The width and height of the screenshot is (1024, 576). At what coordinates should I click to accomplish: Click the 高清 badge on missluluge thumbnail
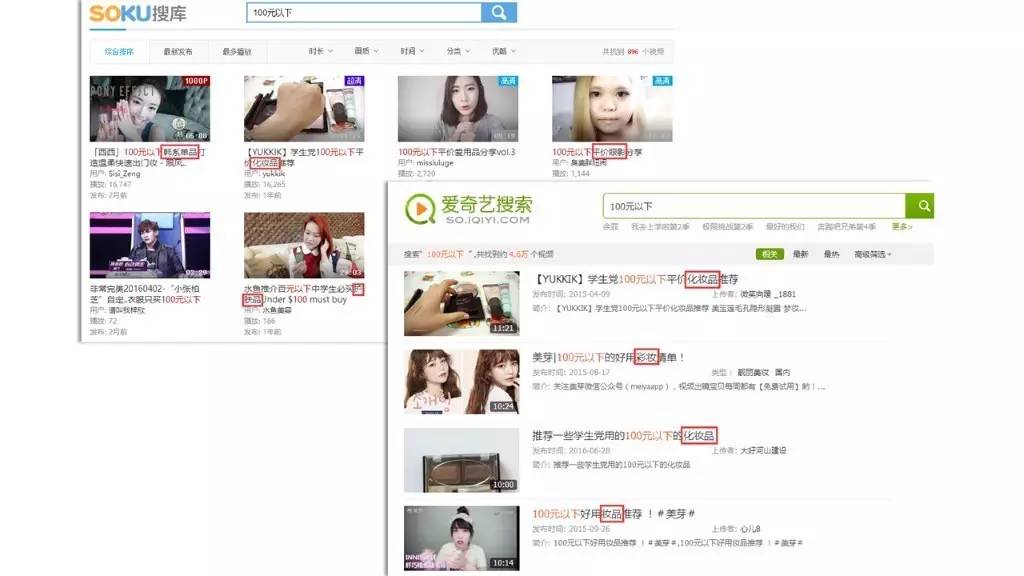509,81
